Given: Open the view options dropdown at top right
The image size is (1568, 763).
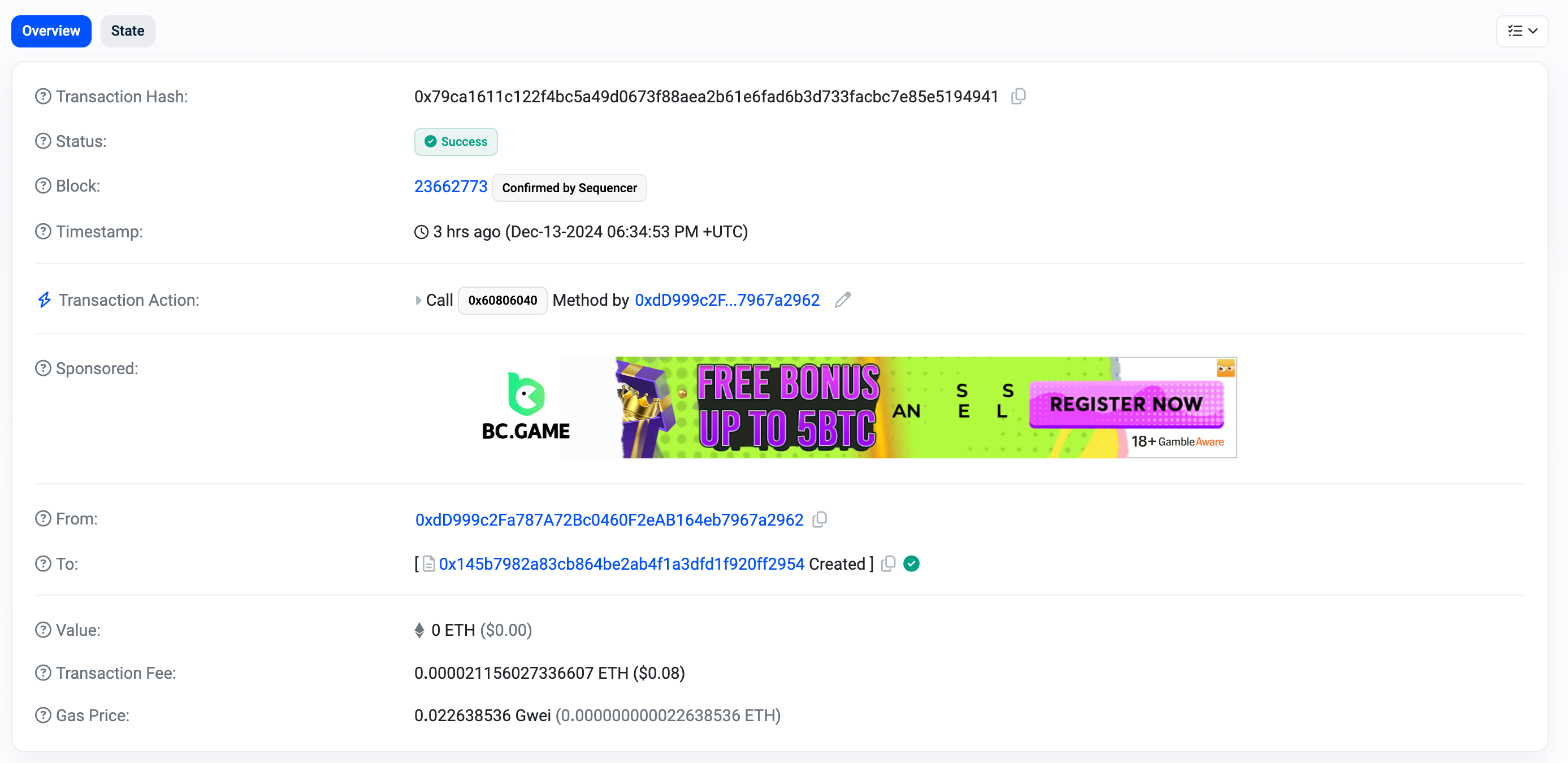Looking at the screenshot, I should (1522, 31).
